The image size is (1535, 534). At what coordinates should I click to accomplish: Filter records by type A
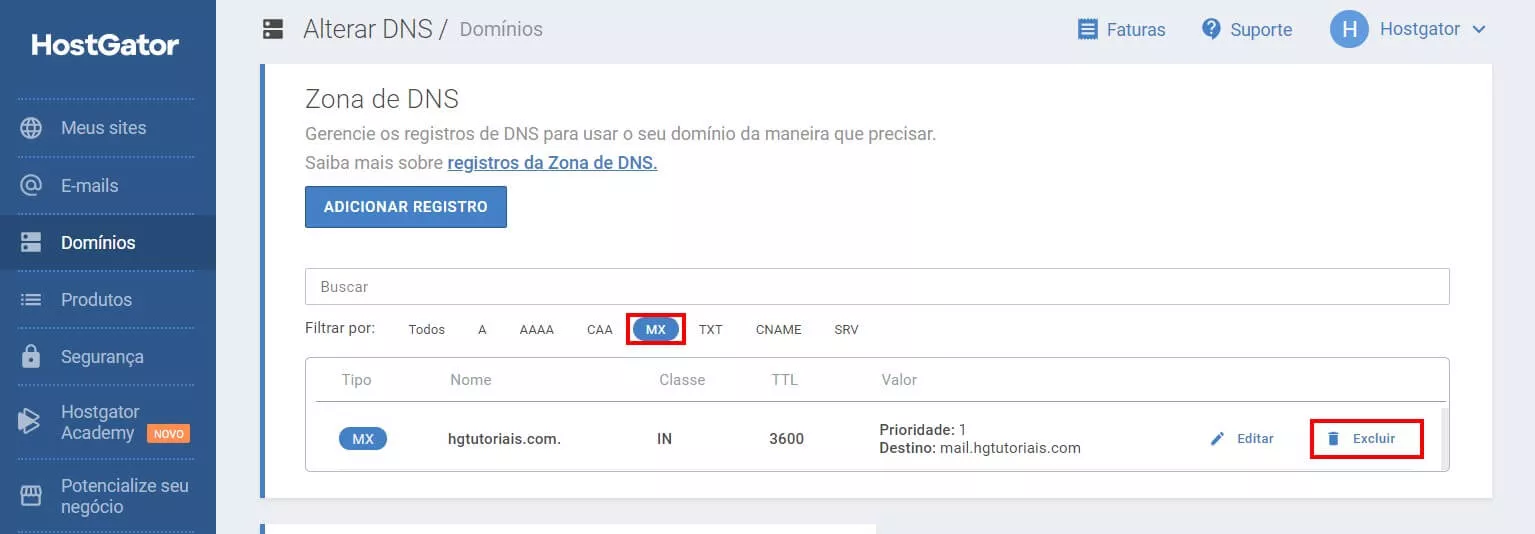[x=482, y=329]
